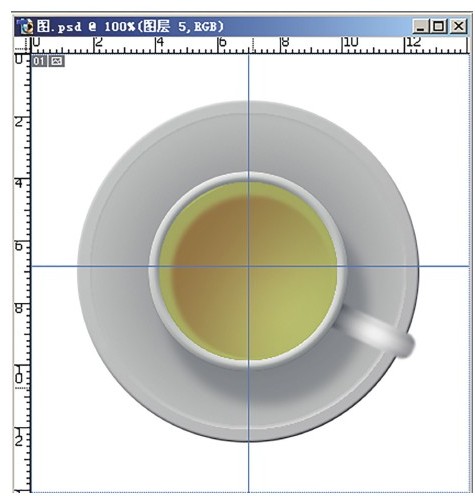Click the horizontal guide right of the saucer
Image resolution: width=475 pixels, height=496 pixels.
click(444, 266)
